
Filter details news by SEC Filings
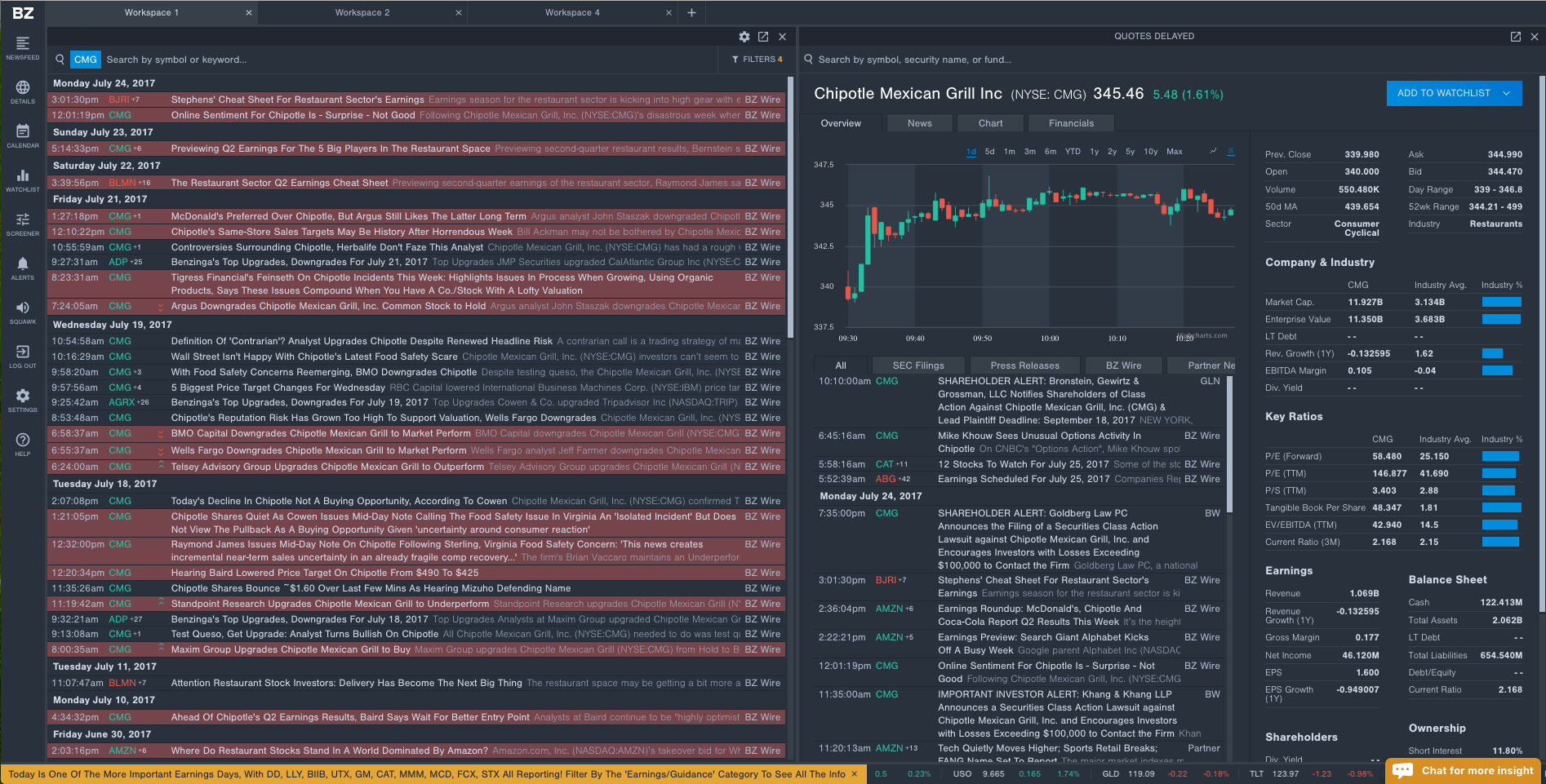click(918, 365)
